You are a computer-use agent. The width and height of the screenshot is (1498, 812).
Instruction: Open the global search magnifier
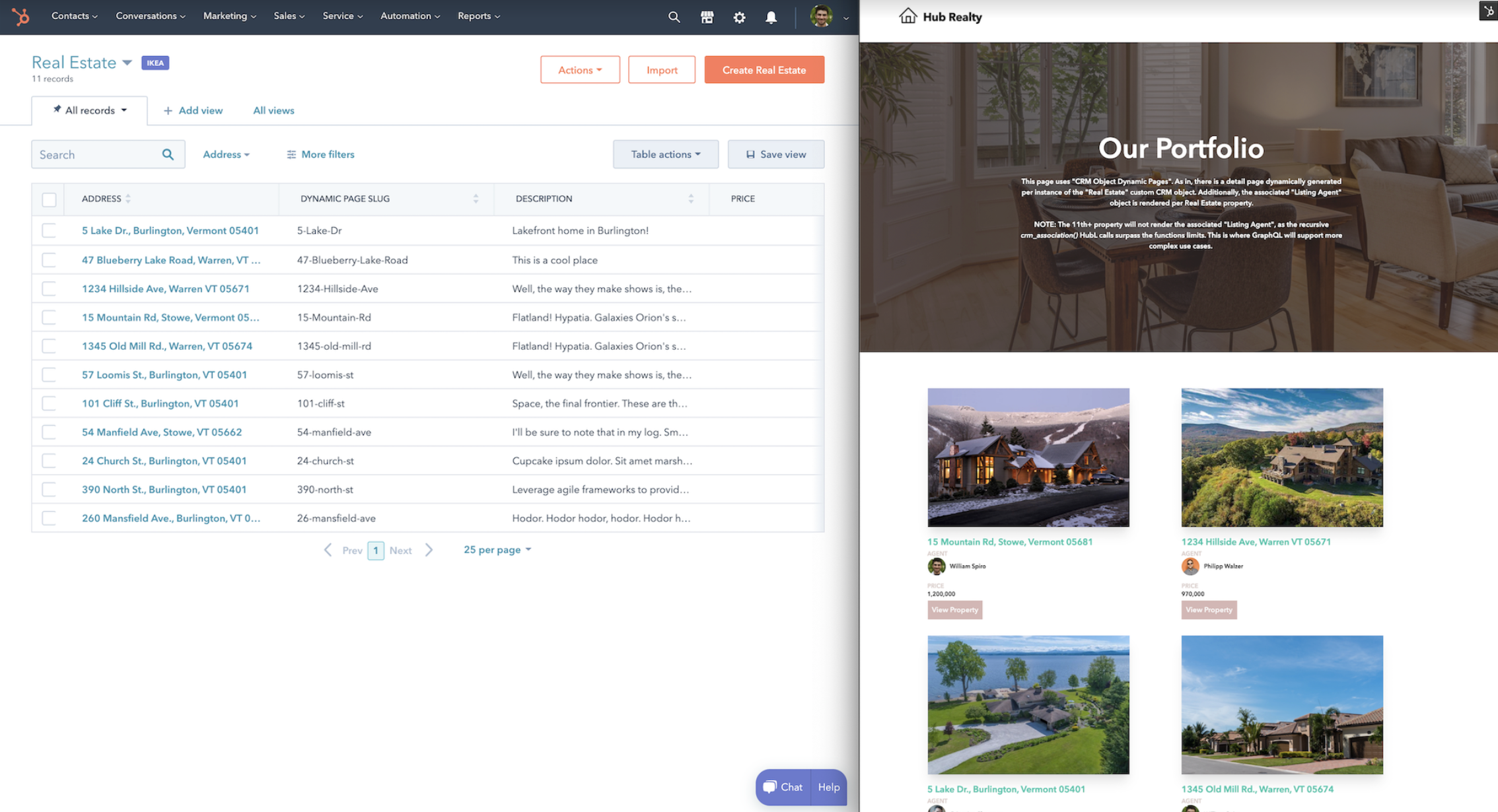674,17
